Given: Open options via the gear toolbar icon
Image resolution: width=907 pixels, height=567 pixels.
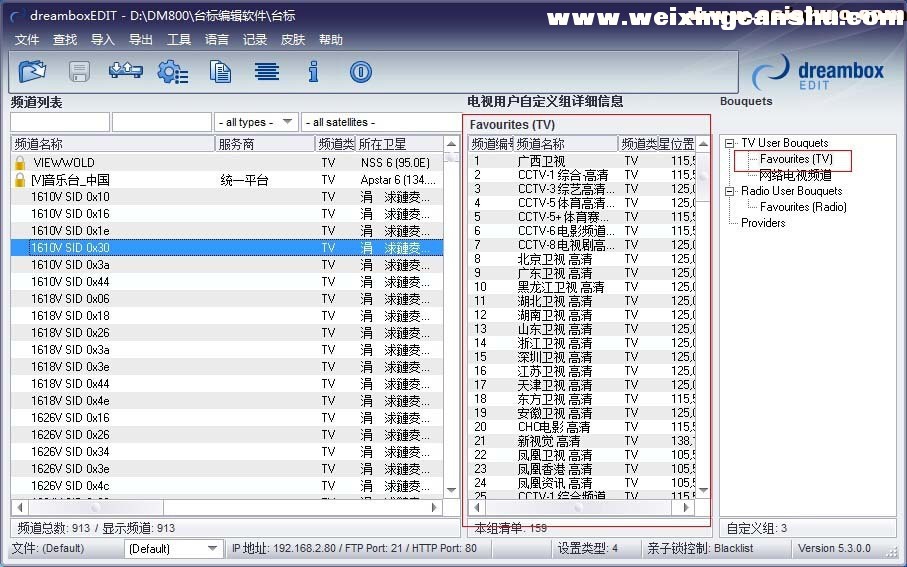Looking at the screenshot, I should click(x=173, y=72).
